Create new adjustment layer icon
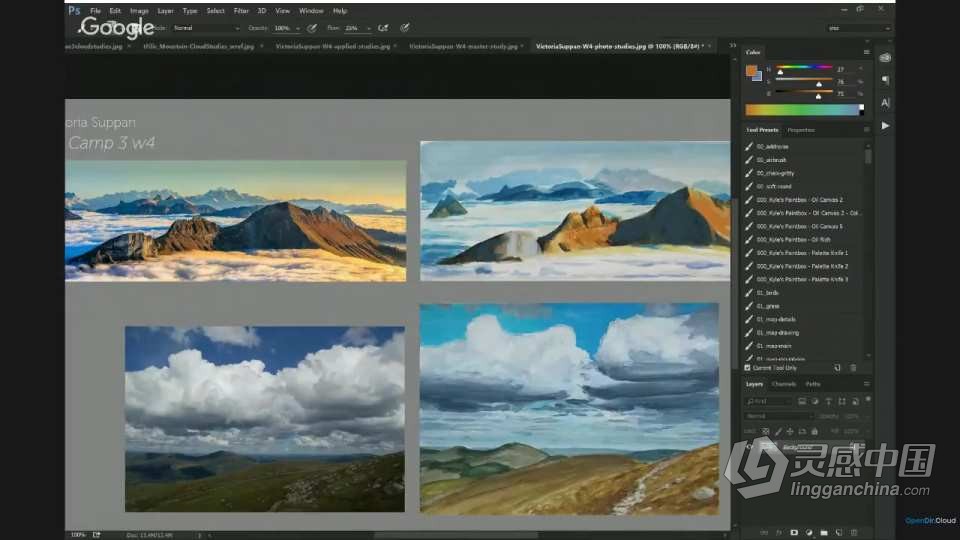 pos(809,533)
